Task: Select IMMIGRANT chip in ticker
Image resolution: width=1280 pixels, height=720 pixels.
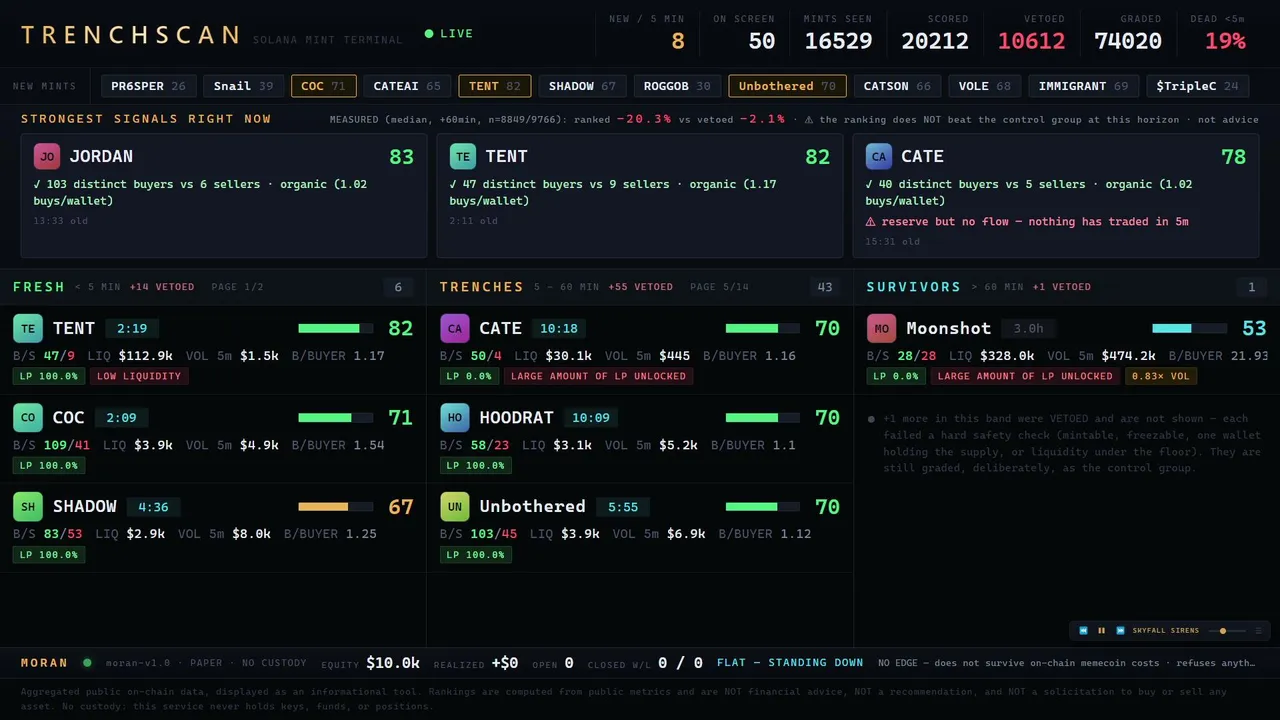Action: pos(1083,86)
